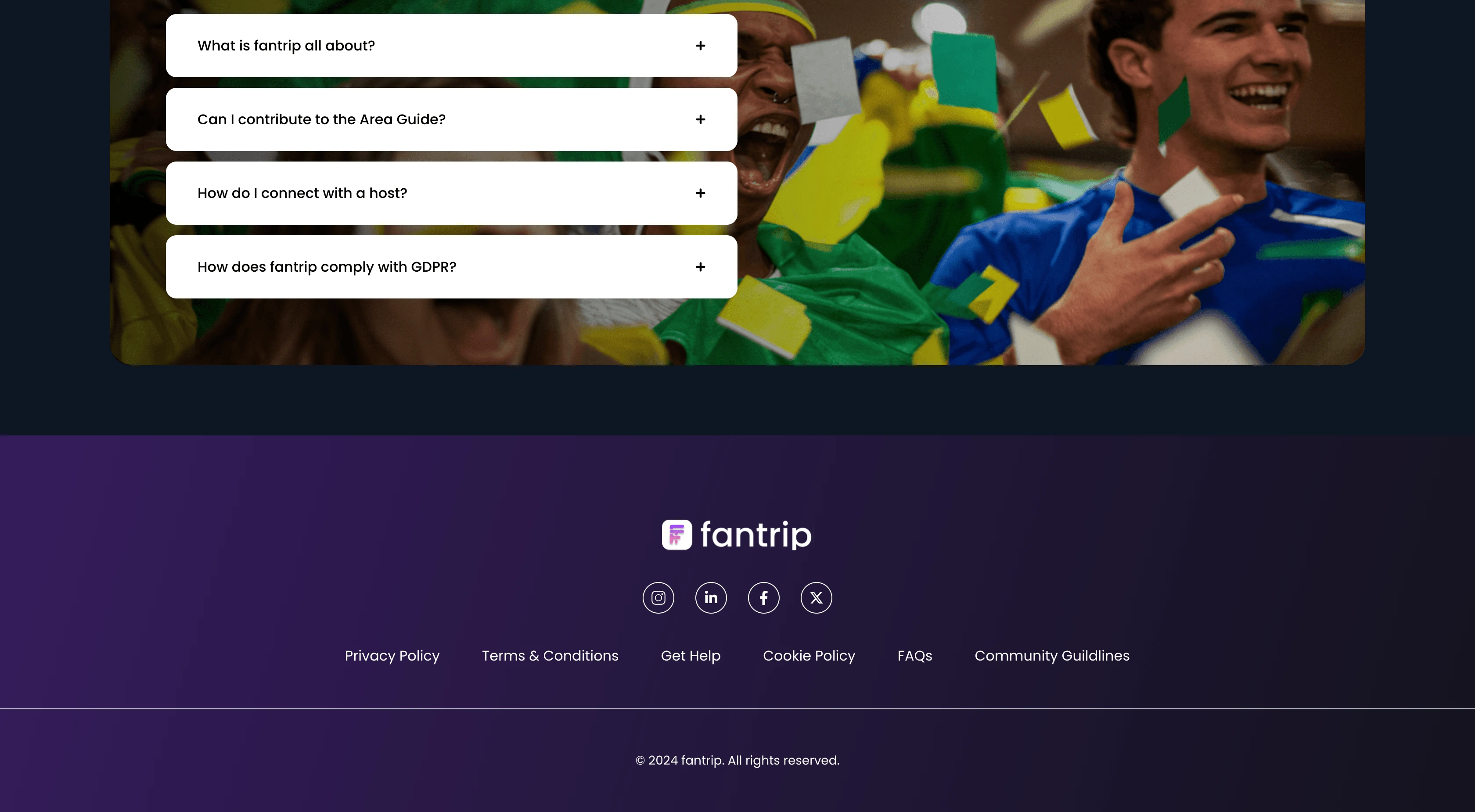The image size is (1475, 812).
Task: Open the LinkedIn social icon
Action: 711,598
